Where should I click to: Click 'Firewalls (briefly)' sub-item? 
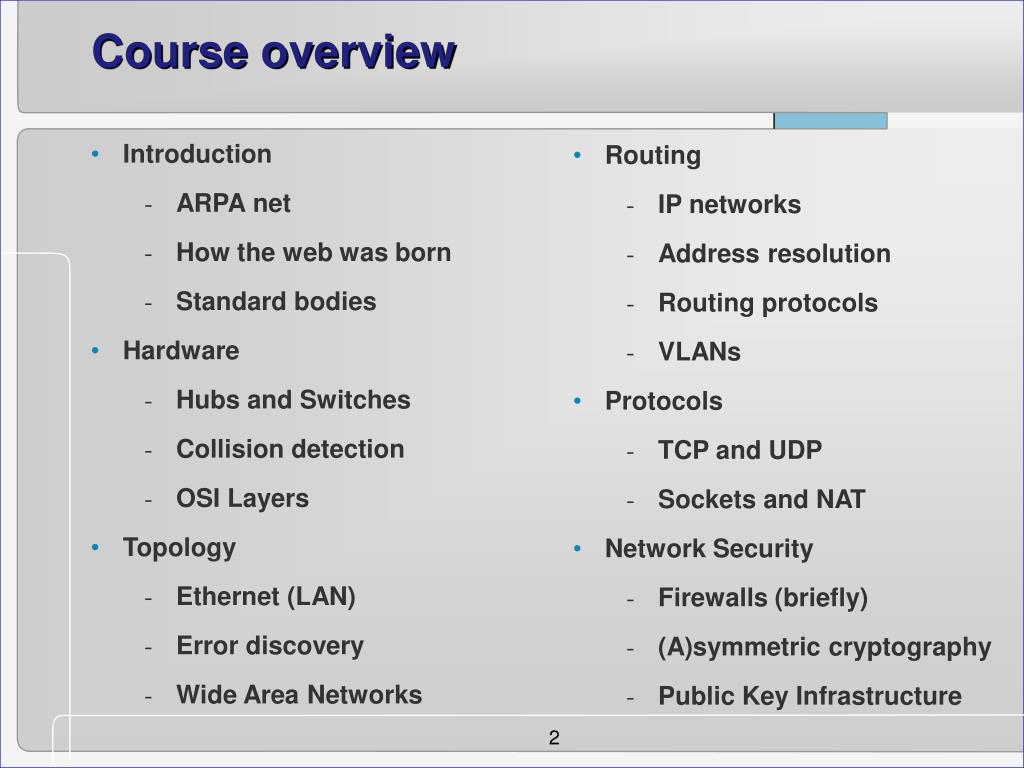(763, 598)
